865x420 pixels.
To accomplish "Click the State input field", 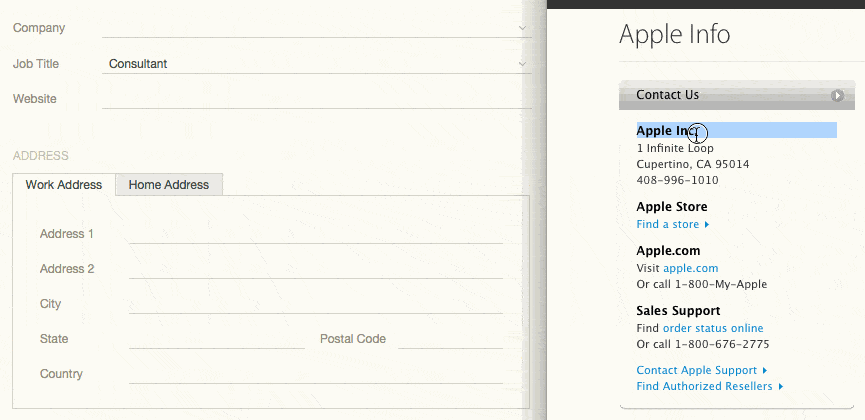I will pos(216,339).
